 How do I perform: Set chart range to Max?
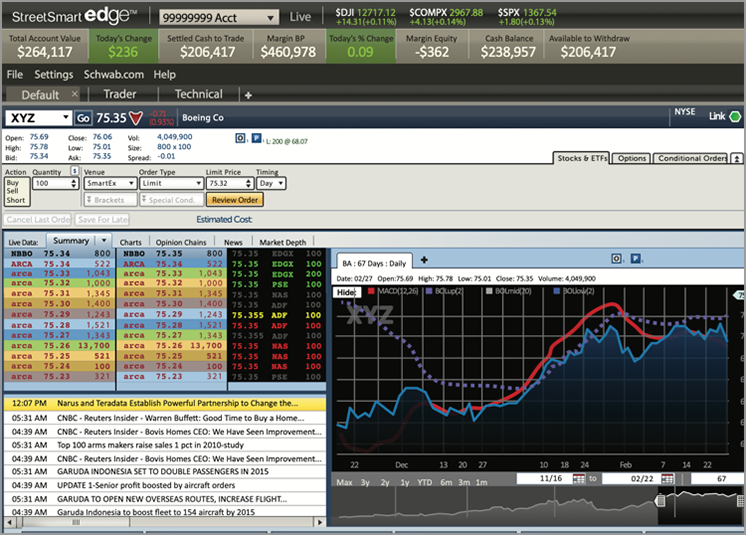point(344,482)
